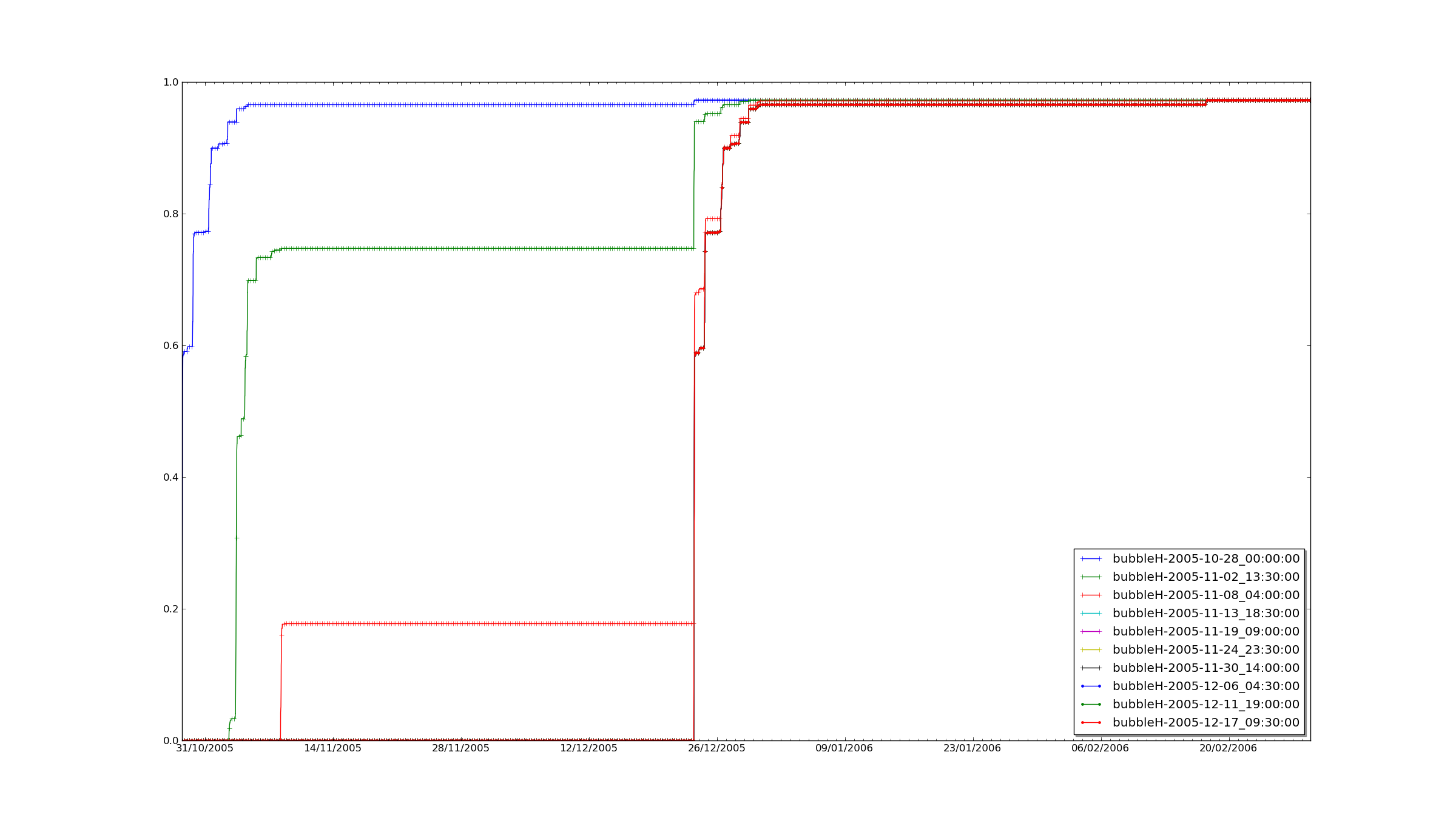Click green dotted marker for bubbleH-2005-12-11_19:00:00
Viewport: 1456px width, 823px height.
point(1091,704)
